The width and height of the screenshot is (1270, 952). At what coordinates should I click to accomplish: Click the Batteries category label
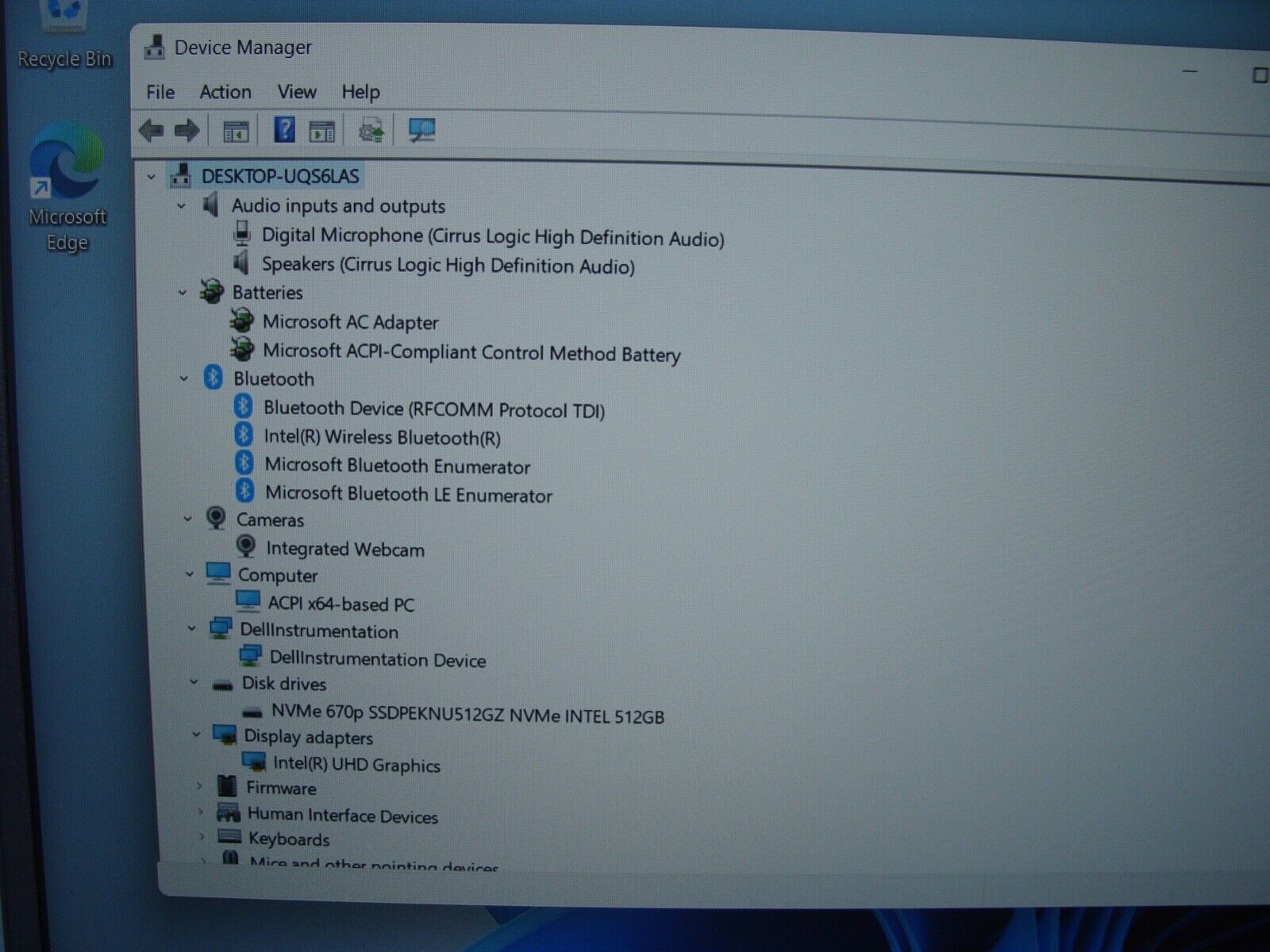coord(267,293)
